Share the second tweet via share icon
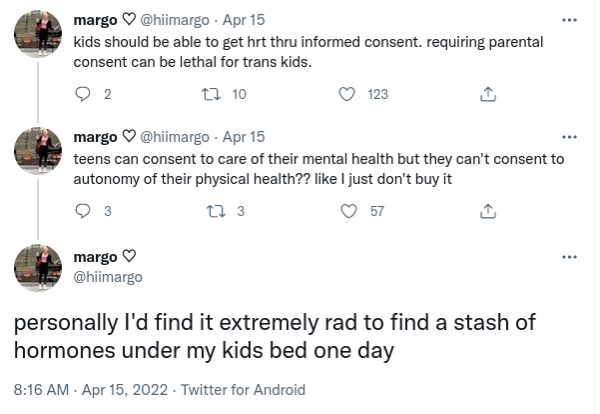 tap(487, 211)
